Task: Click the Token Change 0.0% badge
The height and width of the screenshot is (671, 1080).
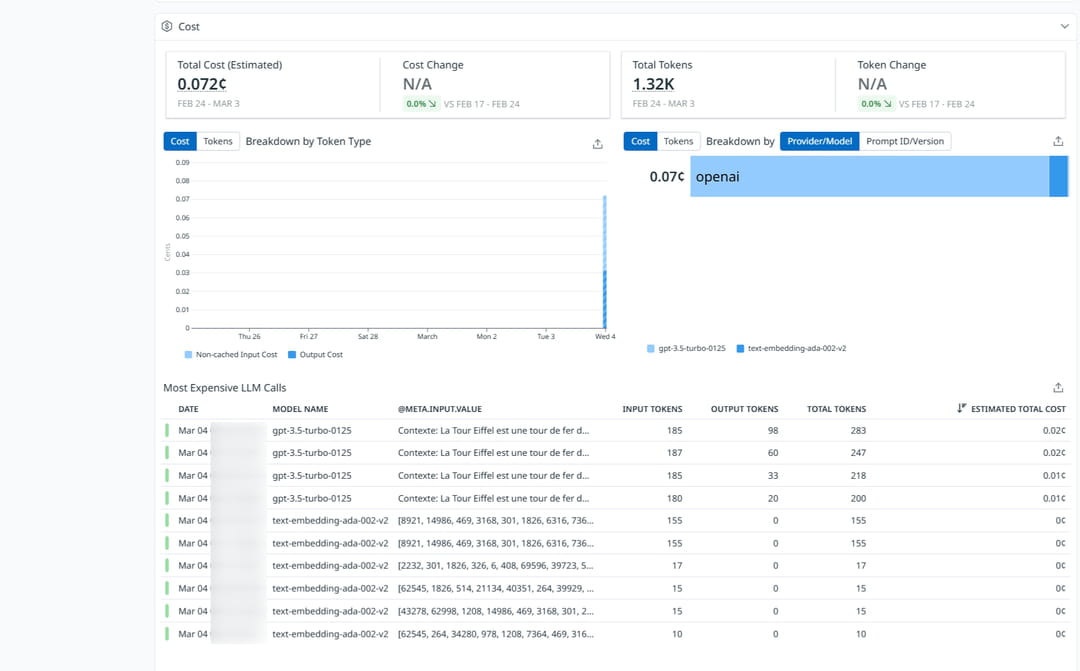Action: (x=876, y=104)
